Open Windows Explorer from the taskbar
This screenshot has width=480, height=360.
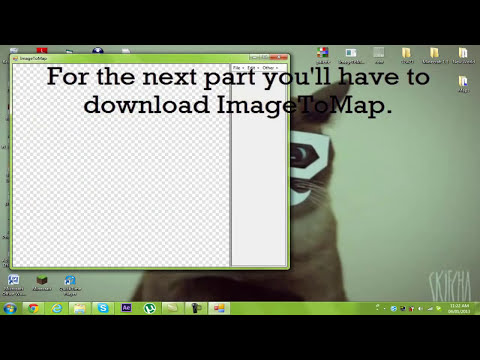(x=80, y=308)
